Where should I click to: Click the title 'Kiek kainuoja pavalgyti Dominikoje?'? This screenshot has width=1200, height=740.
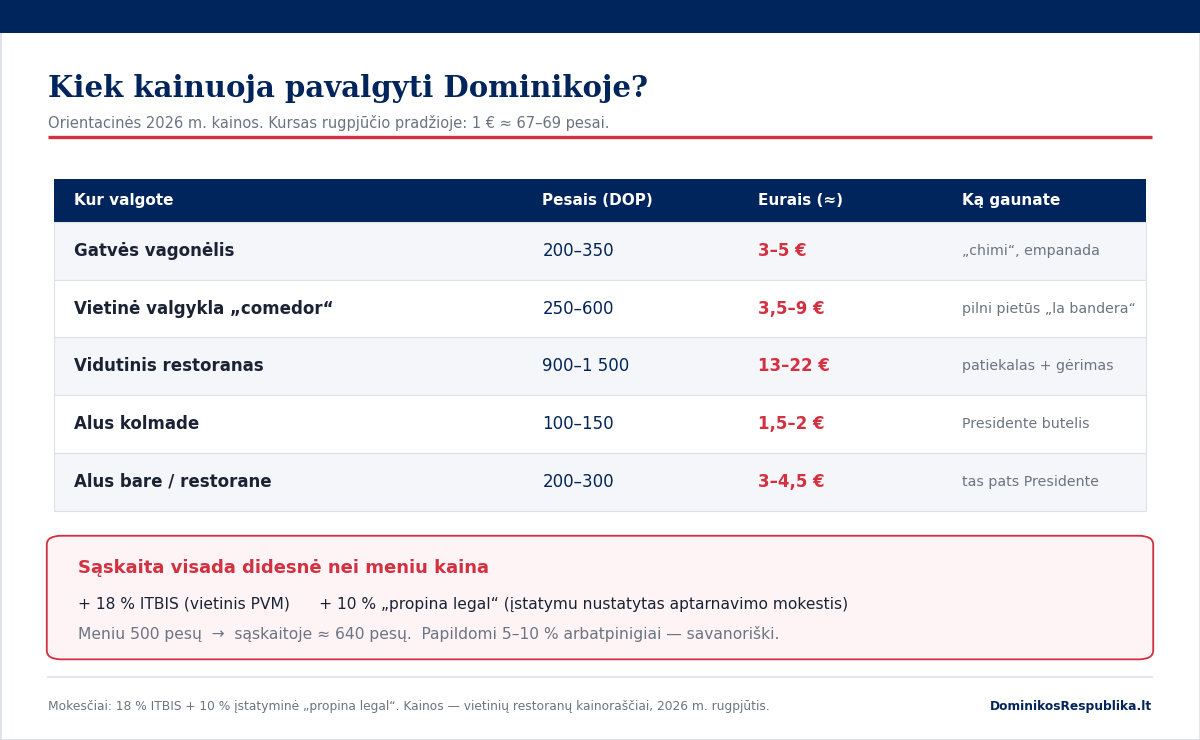[348, 88]
